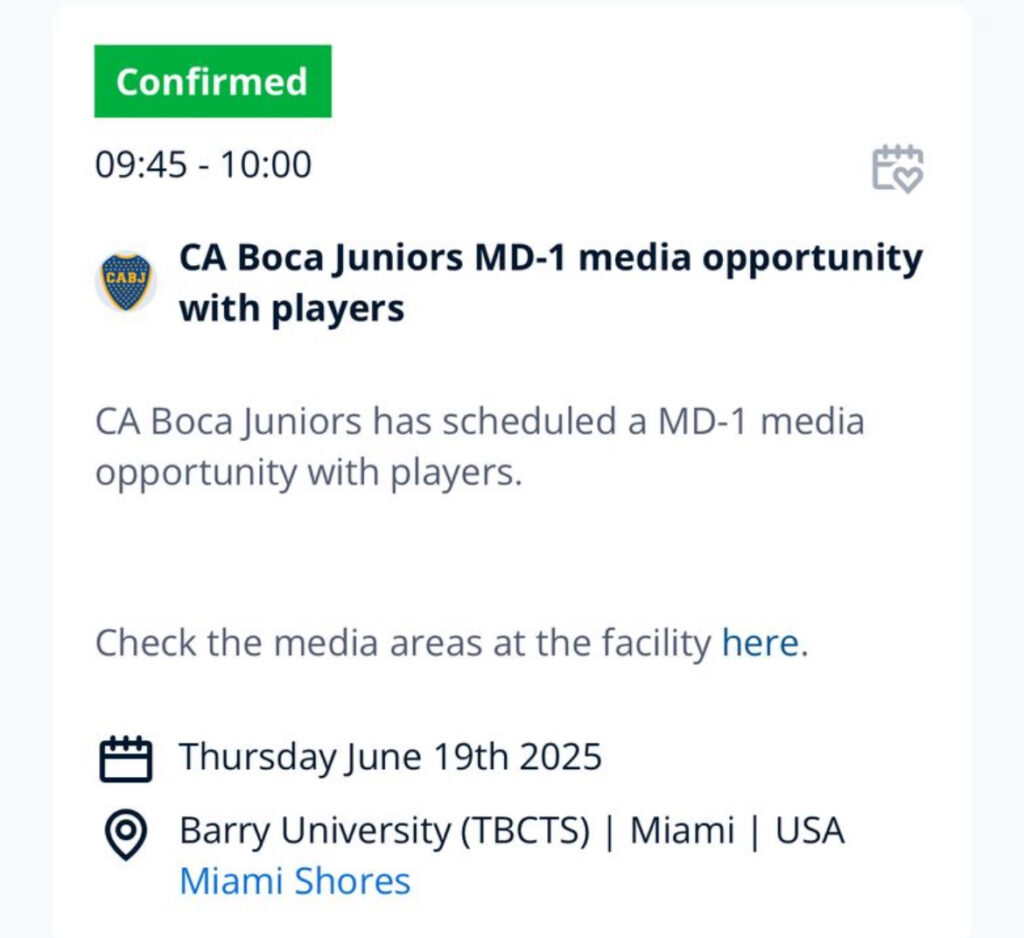Image resolution: width=1024 pixels, height=938 pixels.
Task: Follow the 'here' media areas link
Action: [760, 643]
